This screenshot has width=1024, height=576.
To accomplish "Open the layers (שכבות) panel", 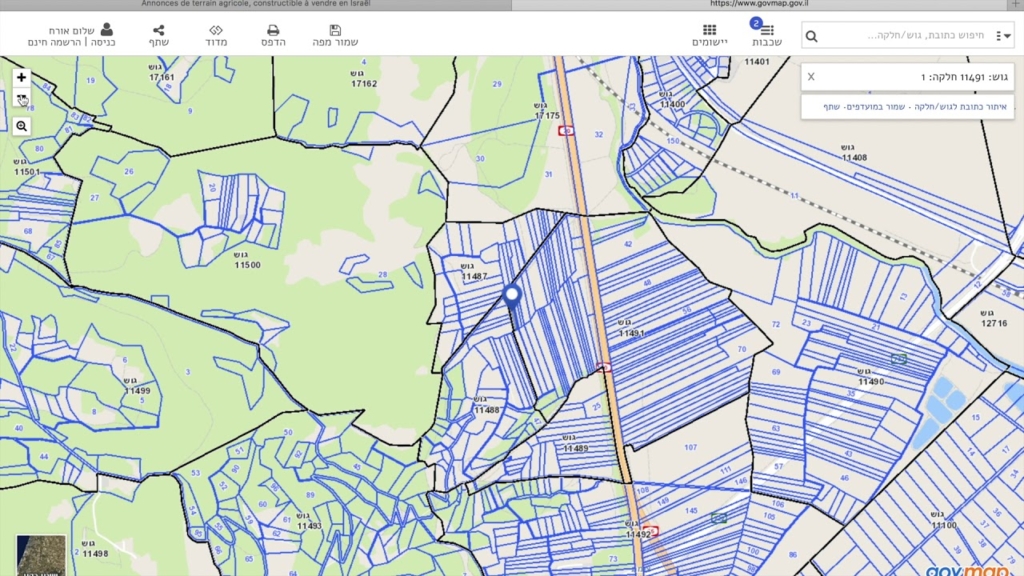I will click(766, 36).
